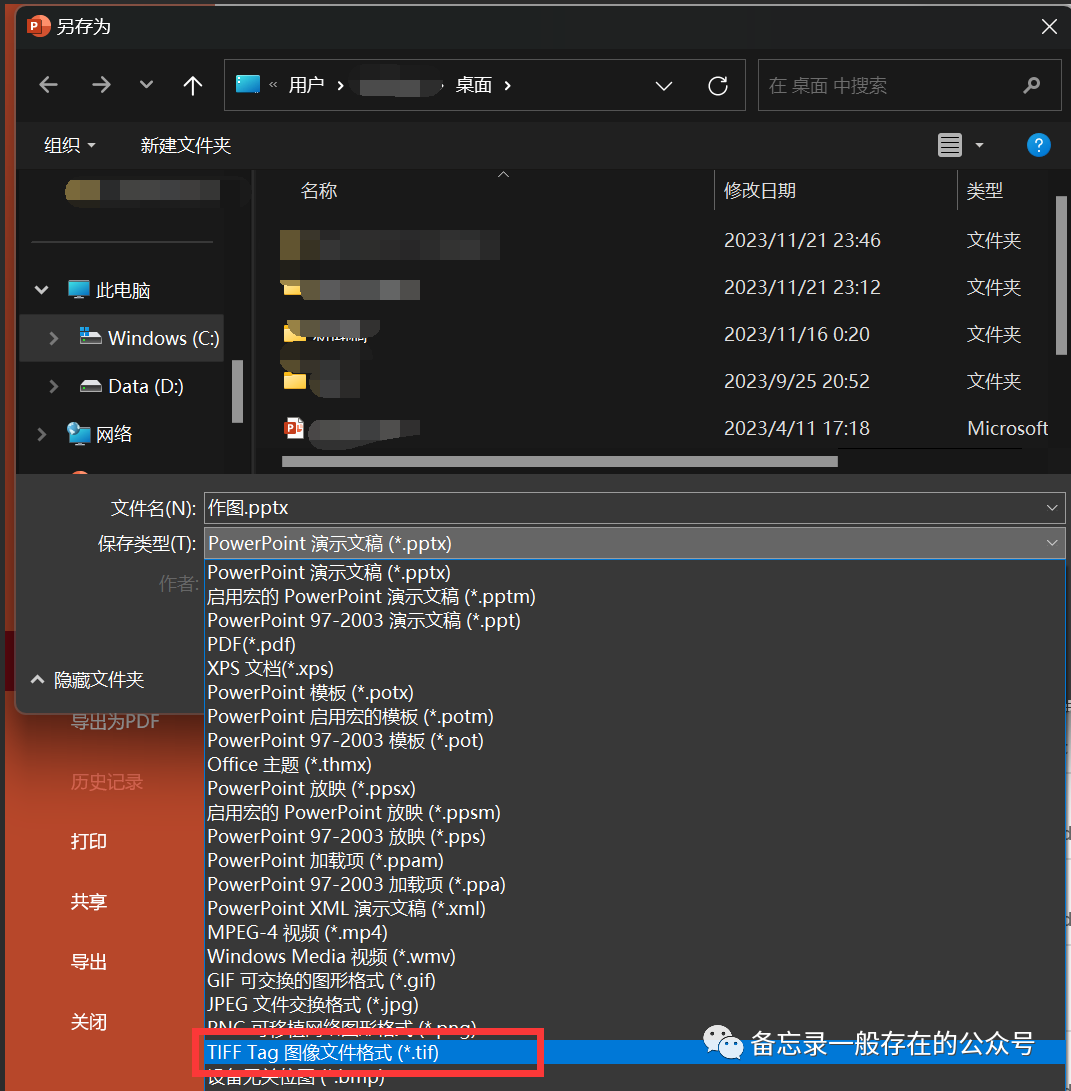Click the navigation pane vertical scrollbar

[x=237, y=391]
